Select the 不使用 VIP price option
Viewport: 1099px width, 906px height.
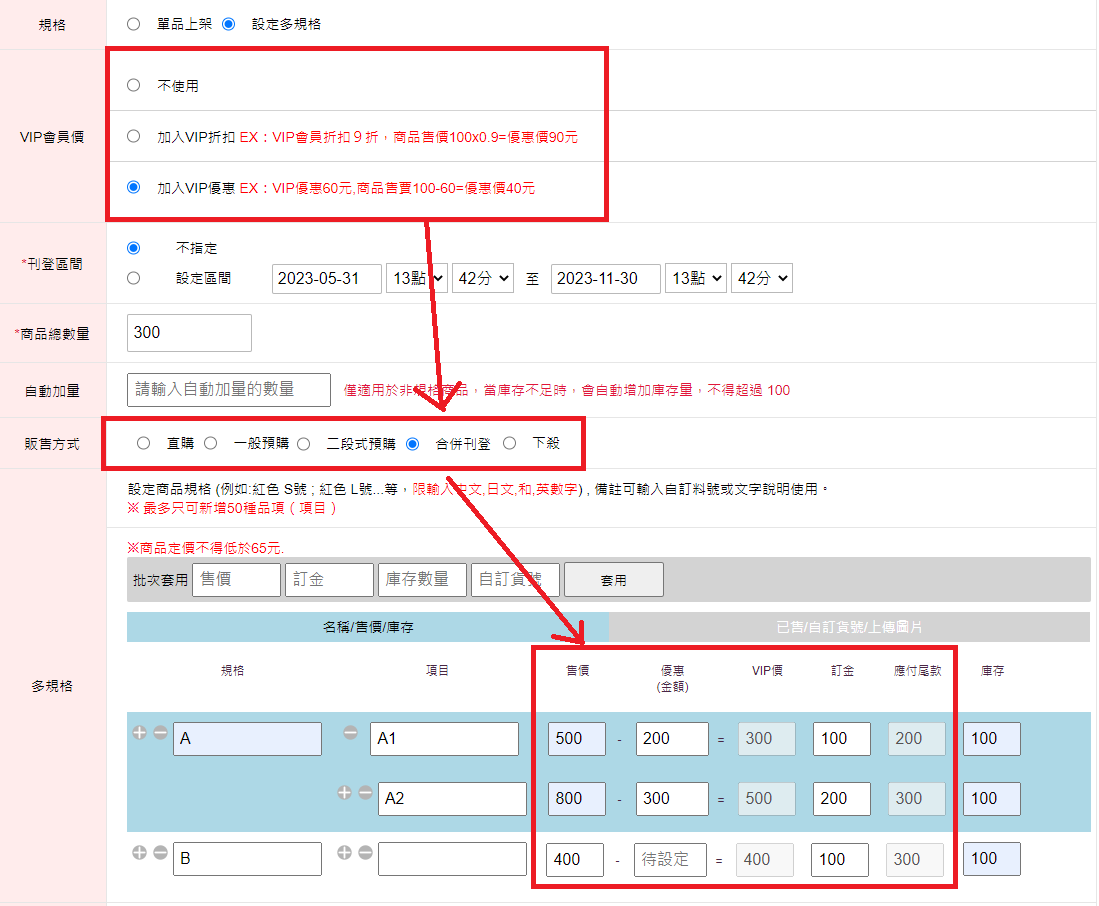133,86
